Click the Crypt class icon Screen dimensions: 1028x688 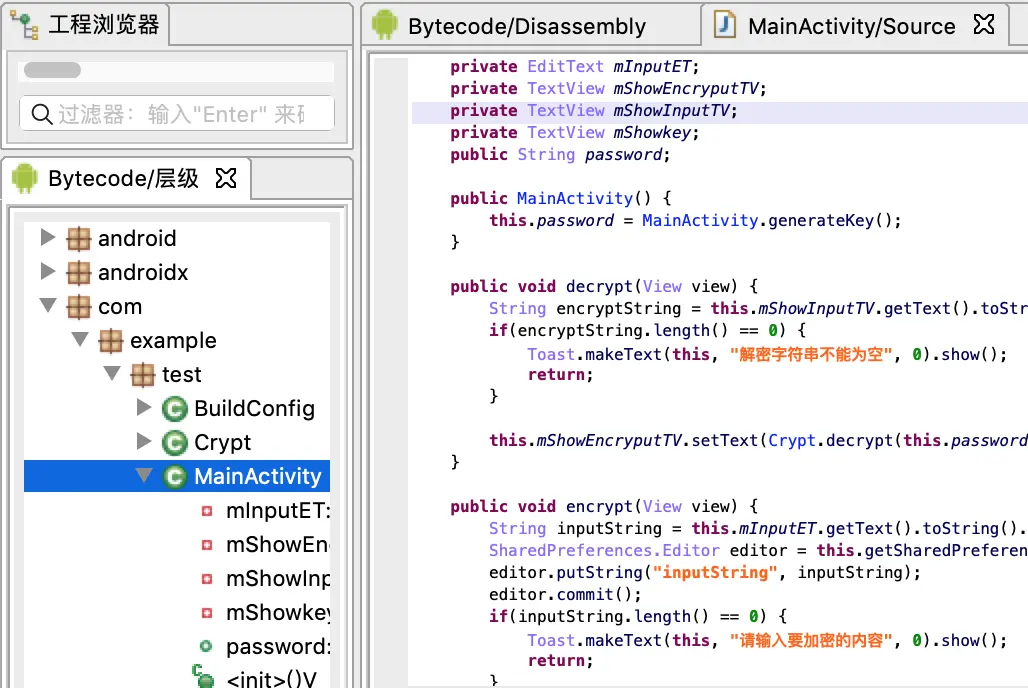[174, 443]
